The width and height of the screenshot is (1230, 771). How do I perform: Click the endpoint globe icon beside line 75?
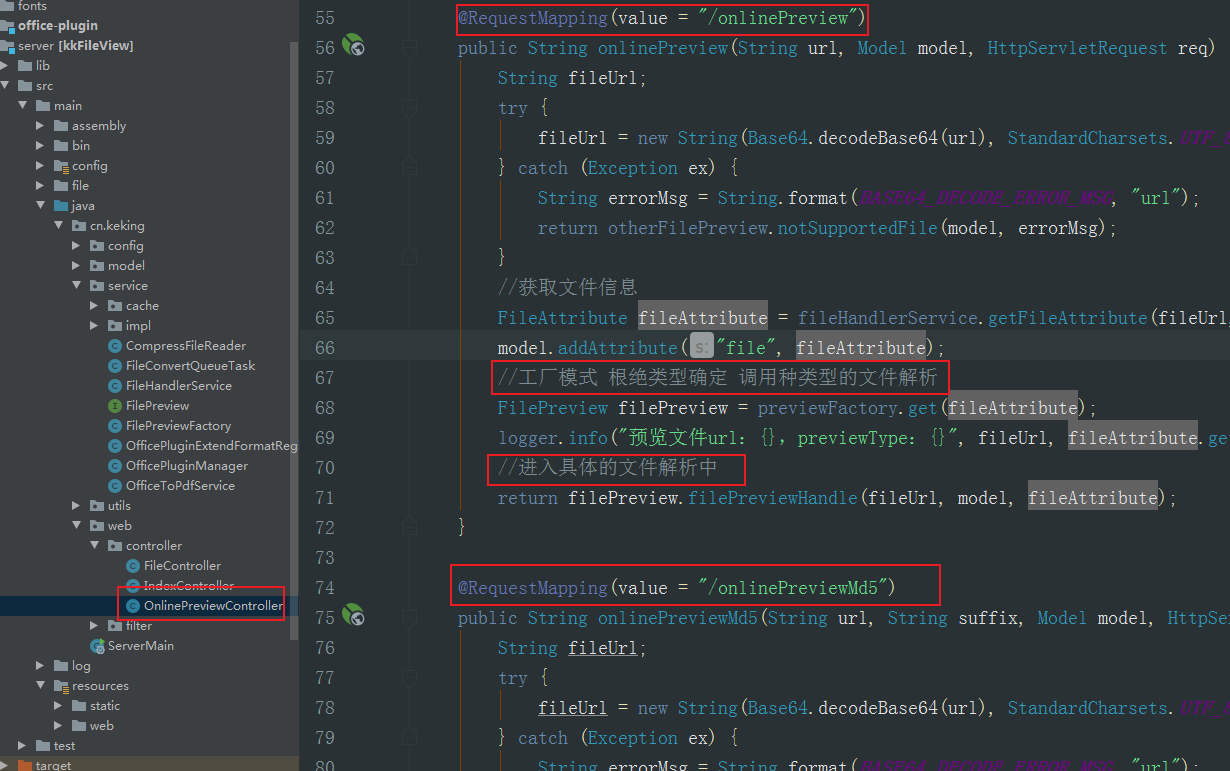point(352,617)
